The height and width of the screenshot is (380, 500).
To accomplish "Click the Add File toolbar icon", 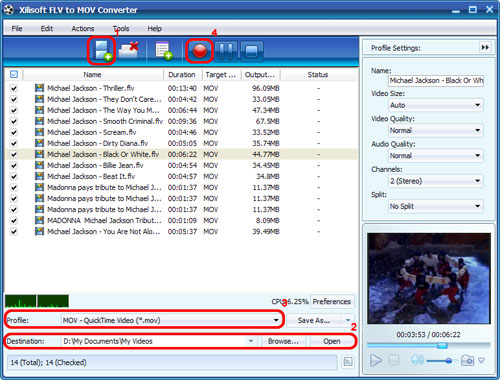I will coord(102,51).
